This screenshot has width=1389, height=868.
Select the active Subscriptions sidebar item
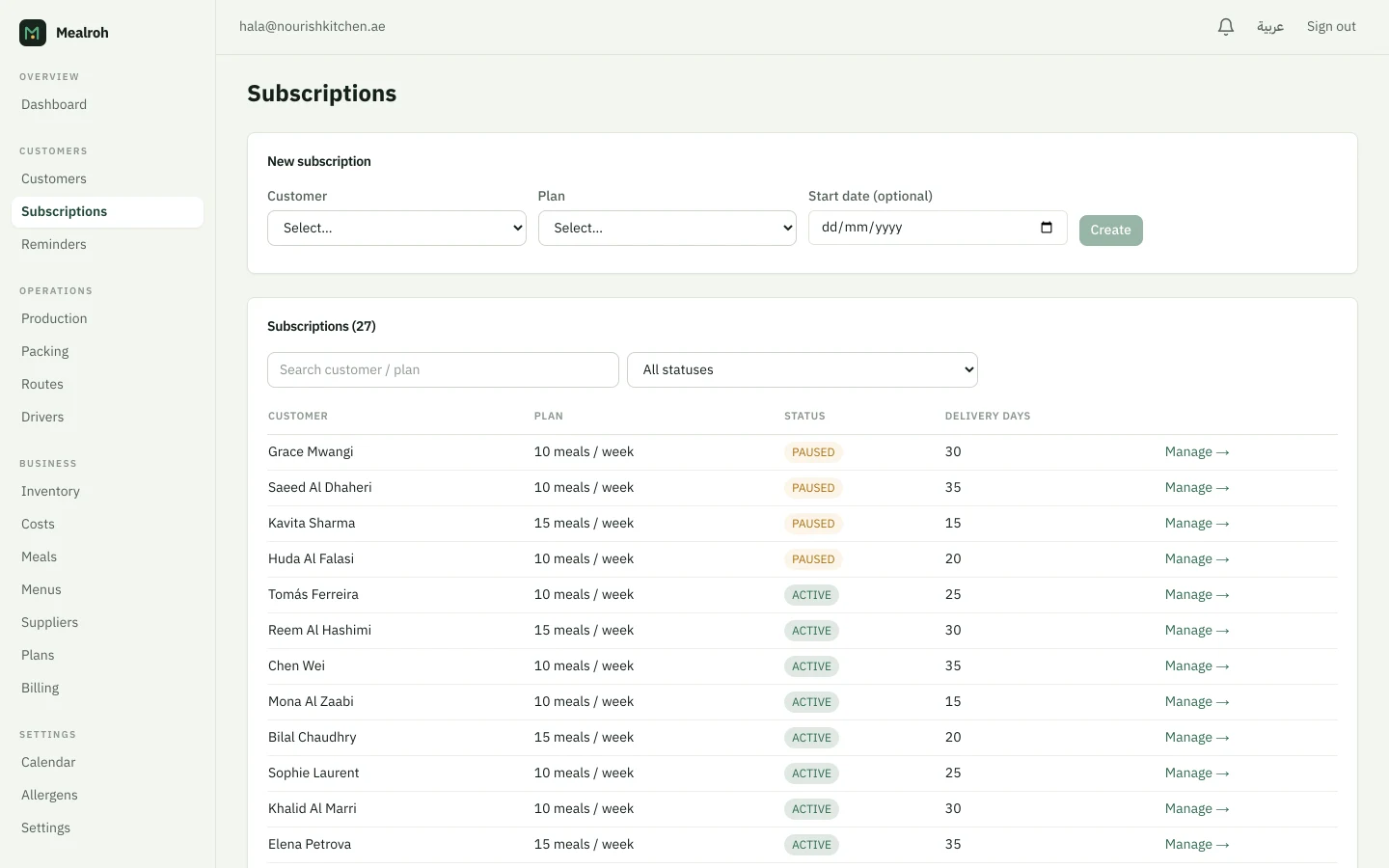tap(107, 212)
